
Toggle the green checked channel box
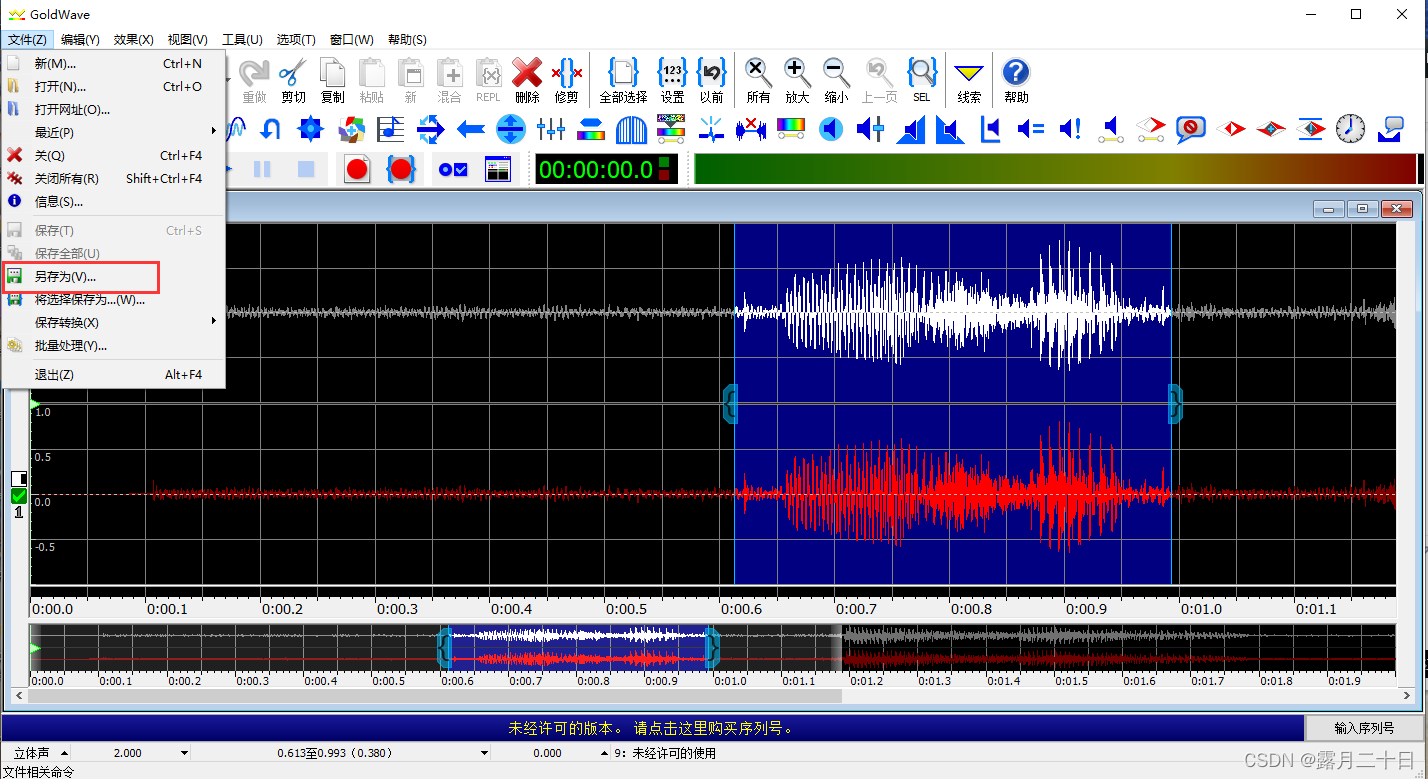click(x=19, y=495)
